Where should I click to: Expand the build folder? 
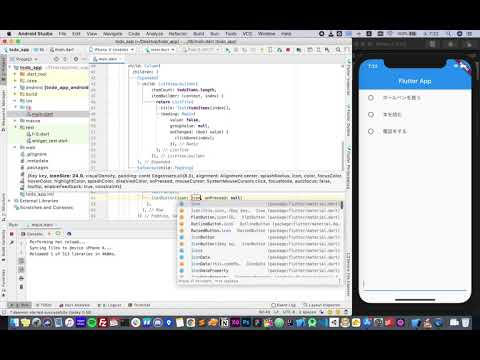click(x=15, y=94)
